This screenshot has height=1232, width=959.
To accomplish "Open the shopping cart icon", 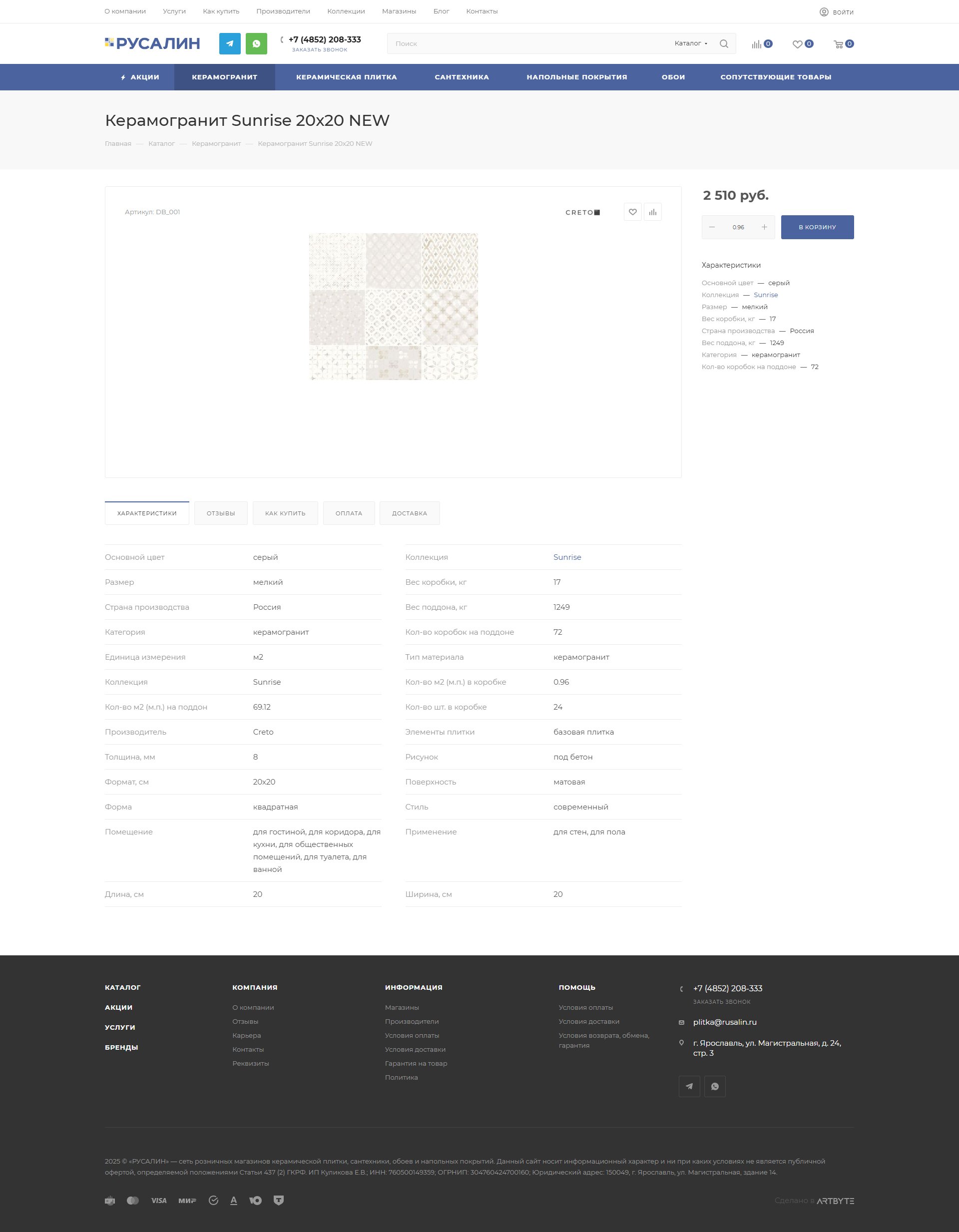I will point(838,44).
